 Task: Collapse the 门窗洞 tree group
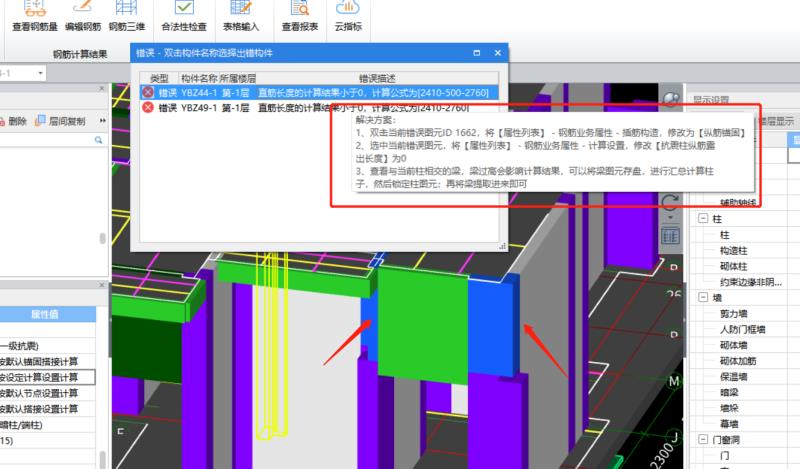(703, 439)
